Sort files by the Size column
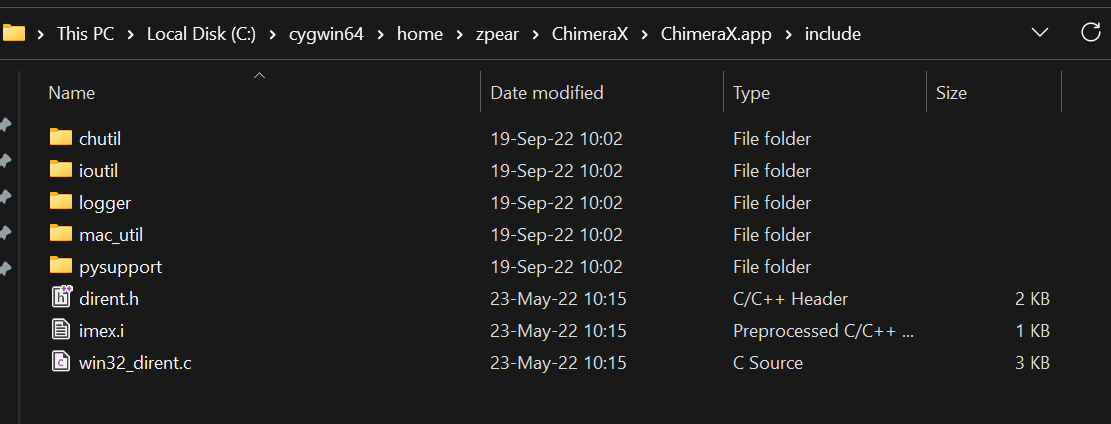This screenshot has height=424, width=1111. [x=951, y=93]
